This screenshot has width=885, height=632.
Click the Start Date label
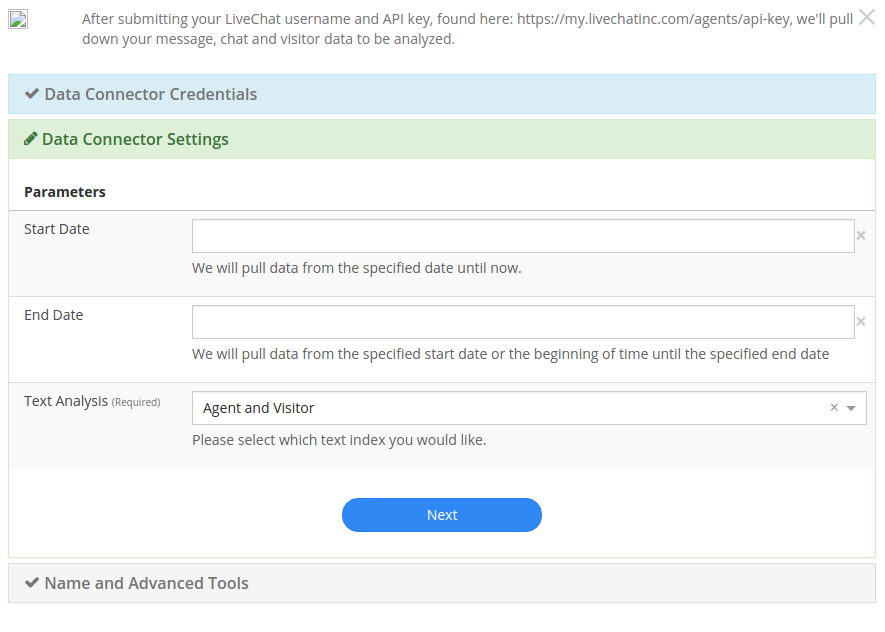click(56, 229)
